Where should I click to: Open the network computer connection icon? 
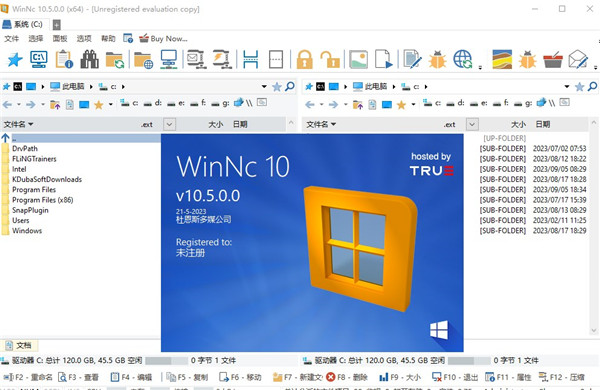coord(169,59)
